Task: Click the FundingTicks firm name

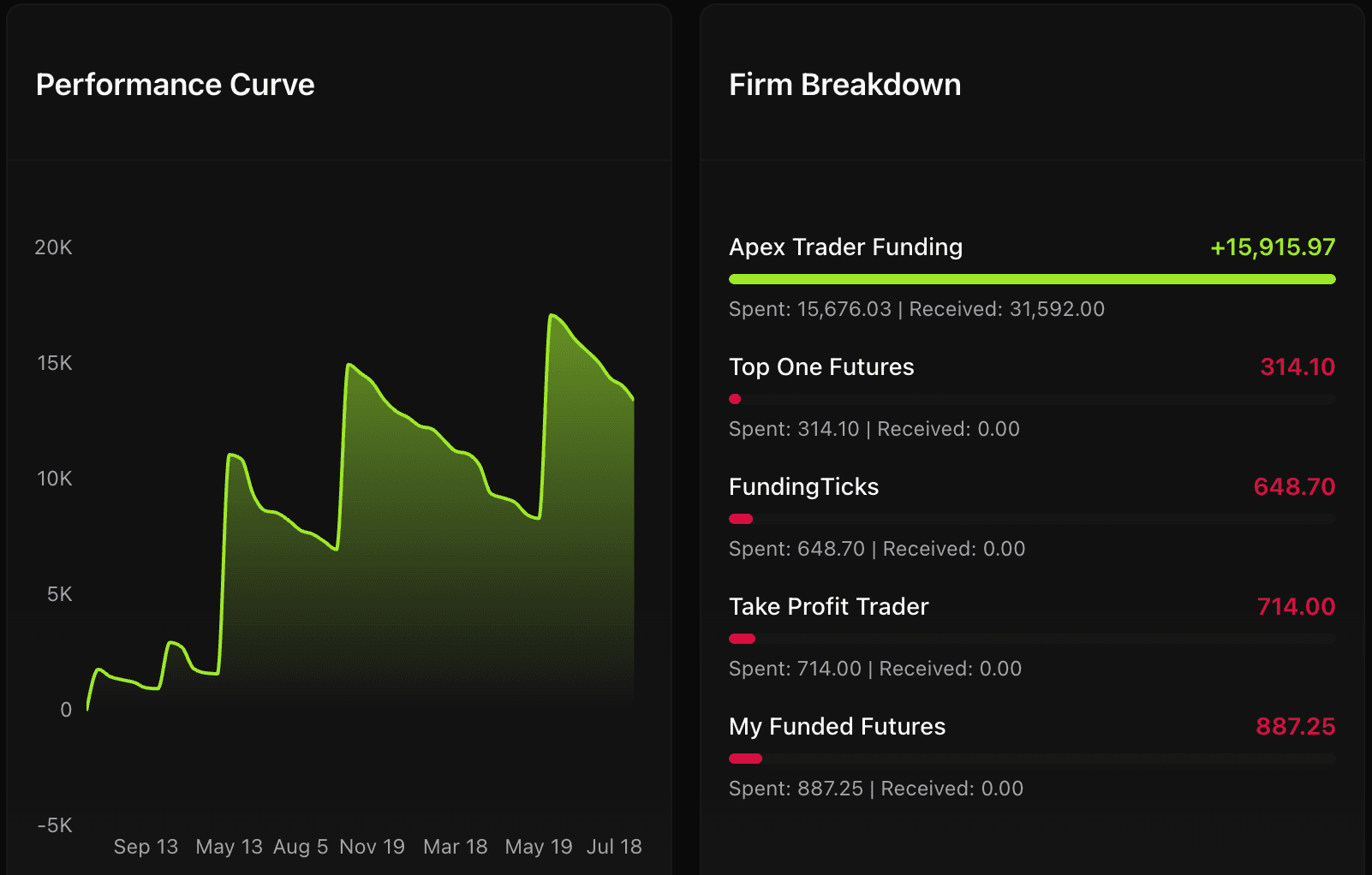Action: [803, 486]
